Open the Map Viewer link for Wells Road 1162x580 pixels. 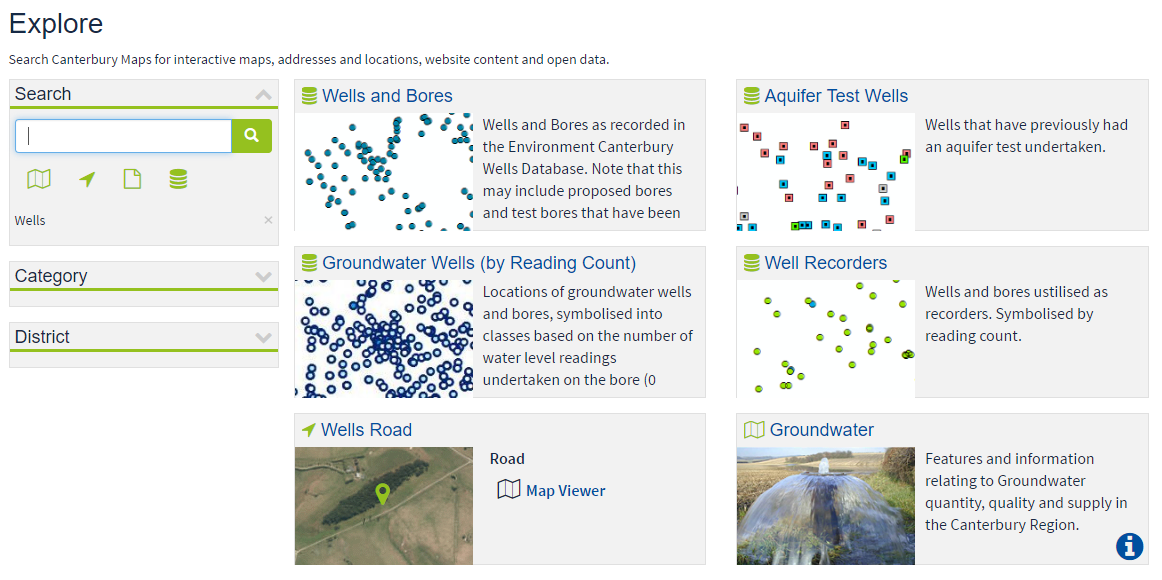[565, 490]
